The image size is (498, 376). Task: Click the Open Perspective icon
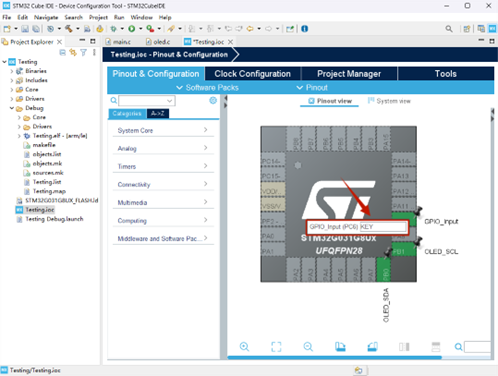[467, 29]
